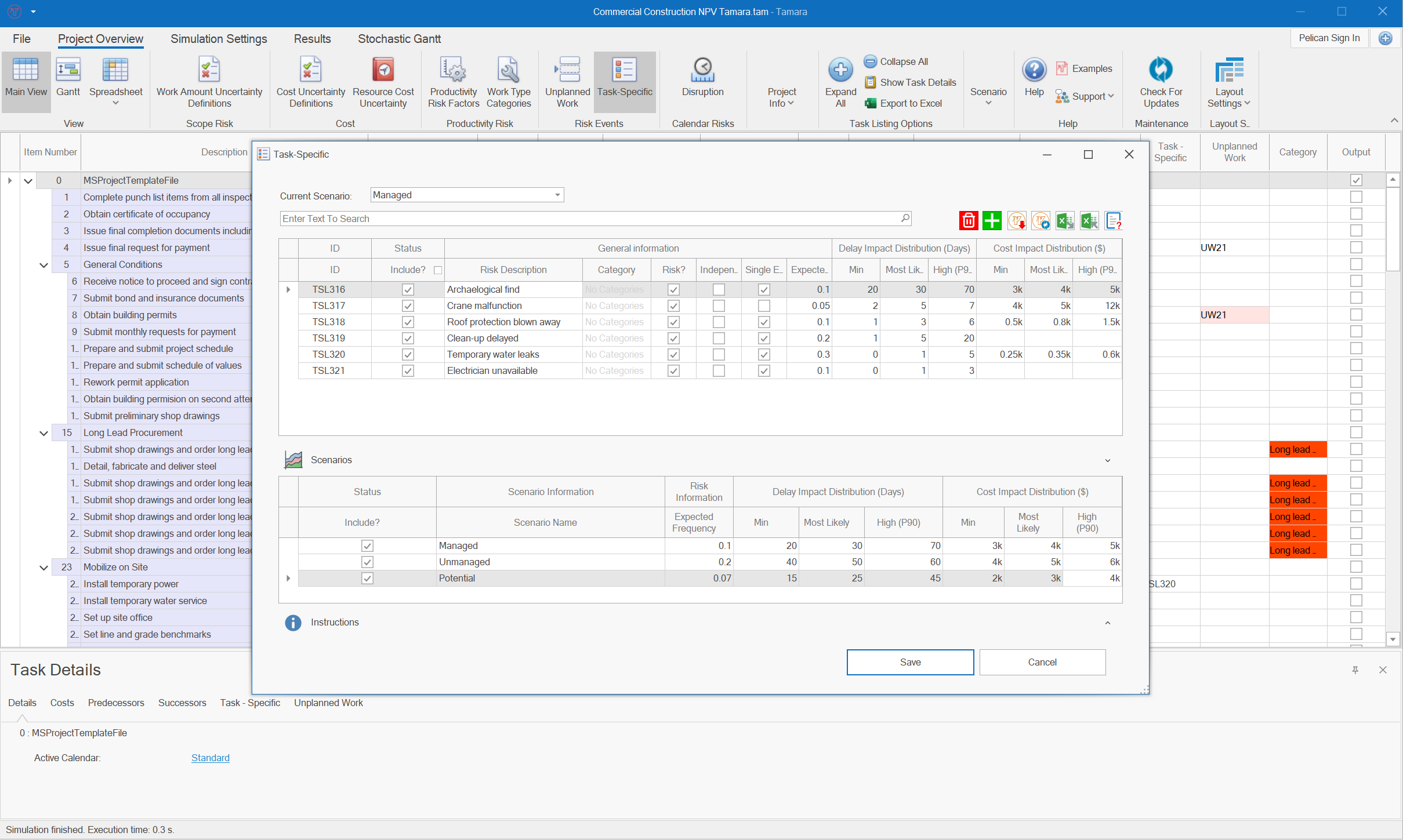Open the Unplanned Work tool
This screenshot has width=1403, height=840.
(x=567, y=81)
